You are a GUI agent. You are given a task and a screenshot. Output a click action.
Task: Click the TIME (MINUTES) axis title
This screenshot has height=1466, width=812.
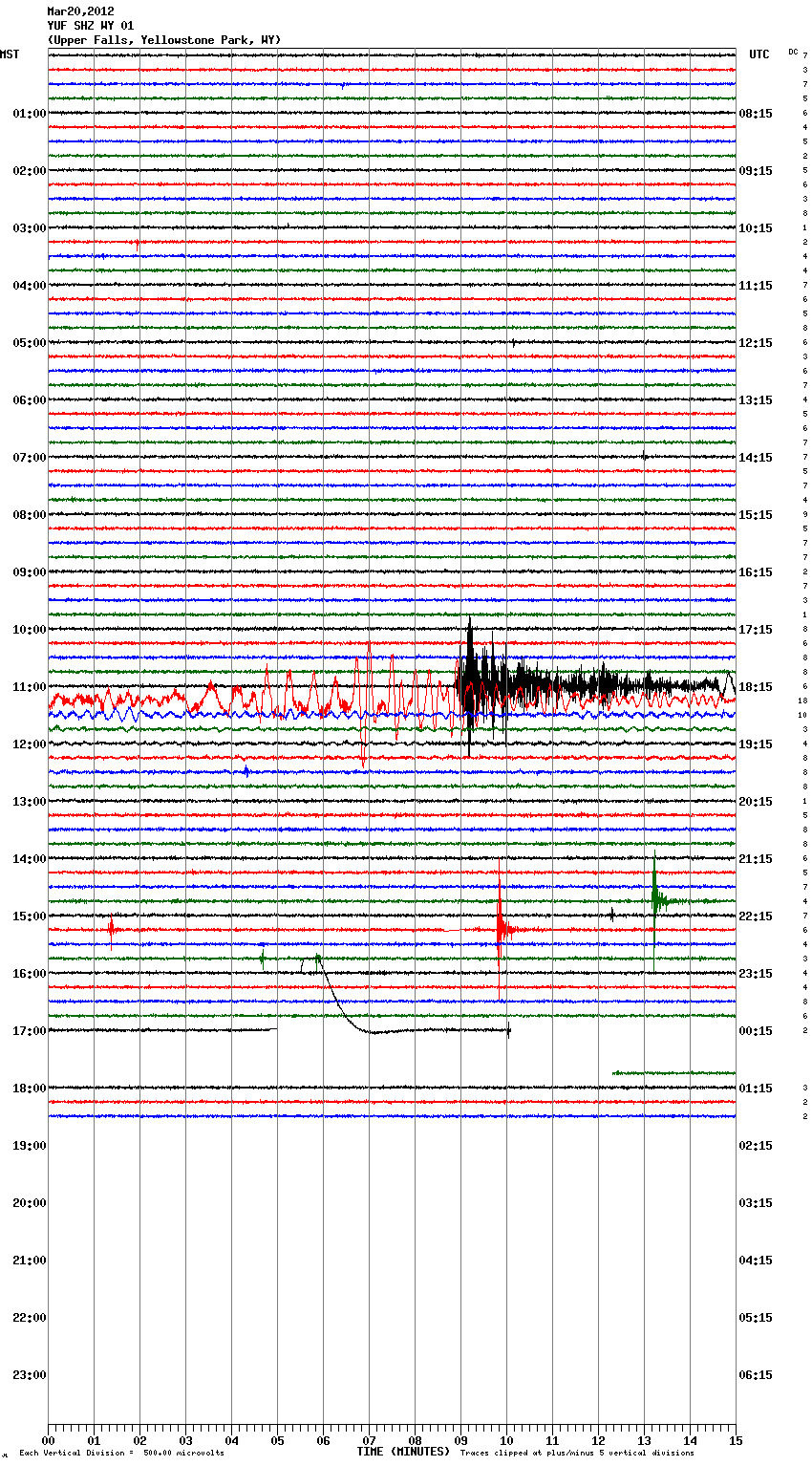[x=403, y=1452]
